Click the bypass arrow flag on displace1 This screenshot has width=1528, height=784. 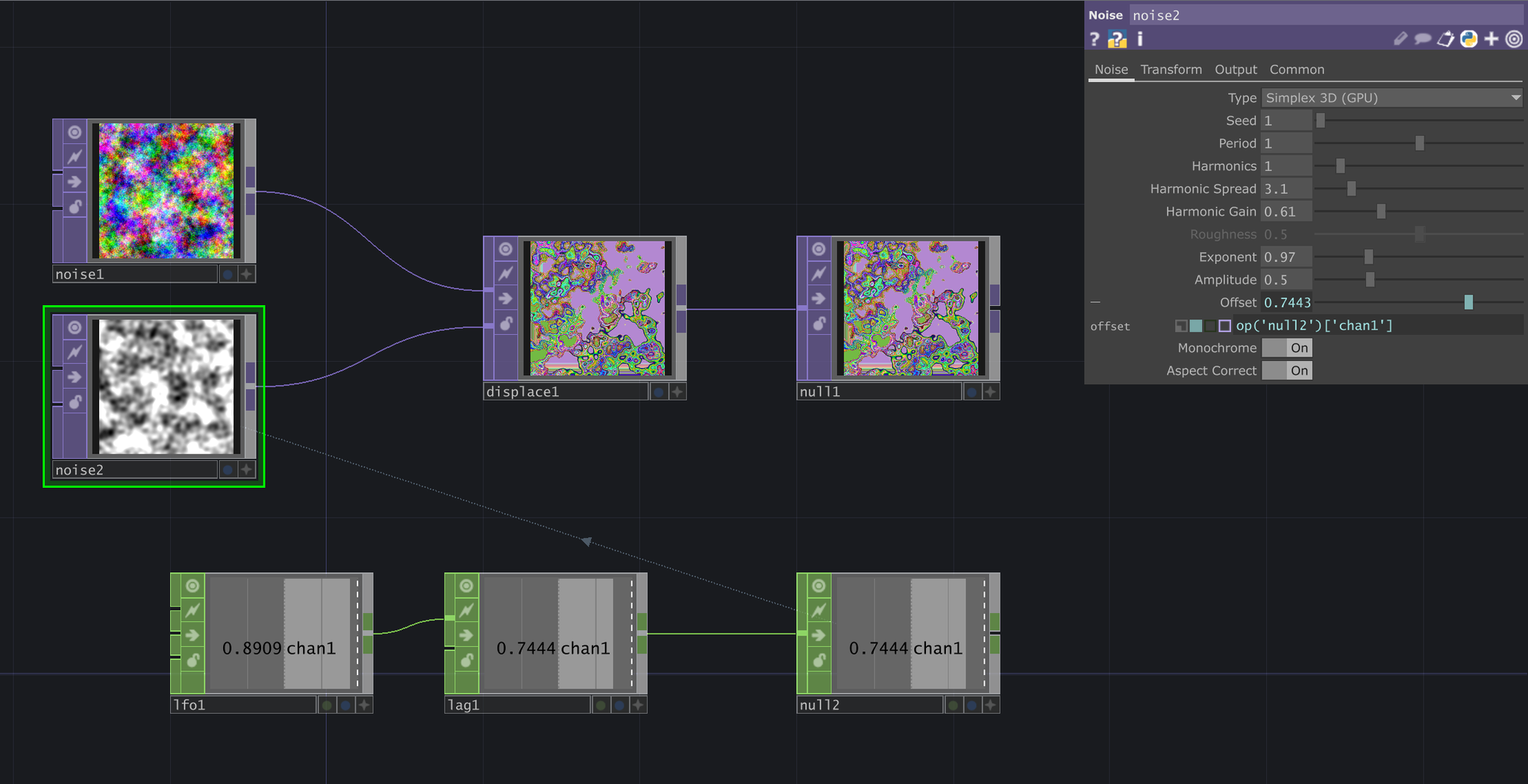[x=505, y=298]
